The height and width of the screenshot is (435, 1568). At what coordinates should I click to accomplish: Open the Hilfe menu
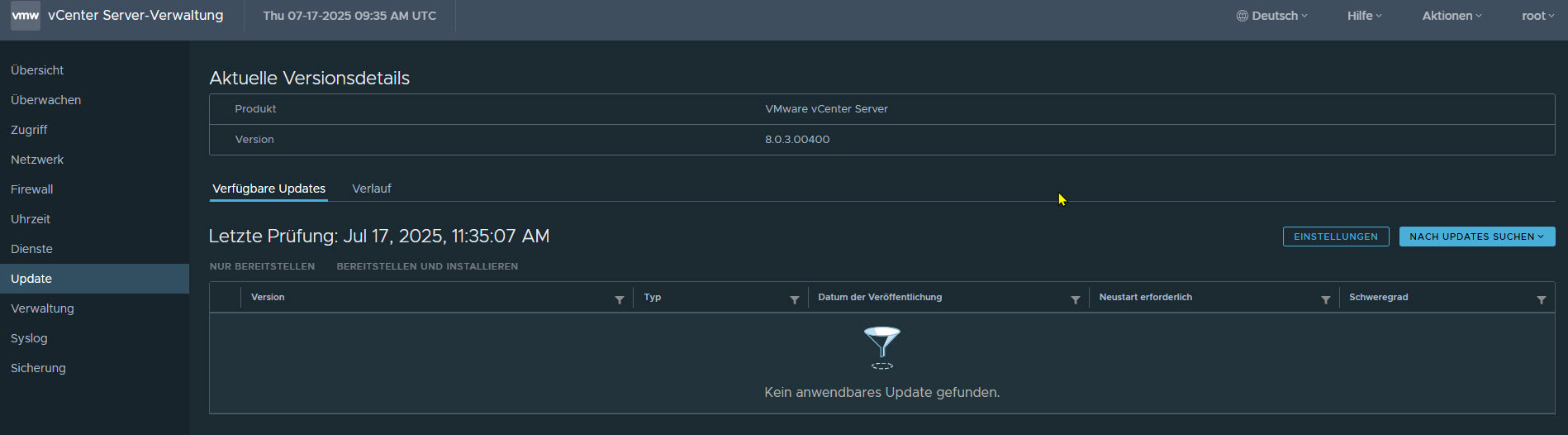(1364, 16)
